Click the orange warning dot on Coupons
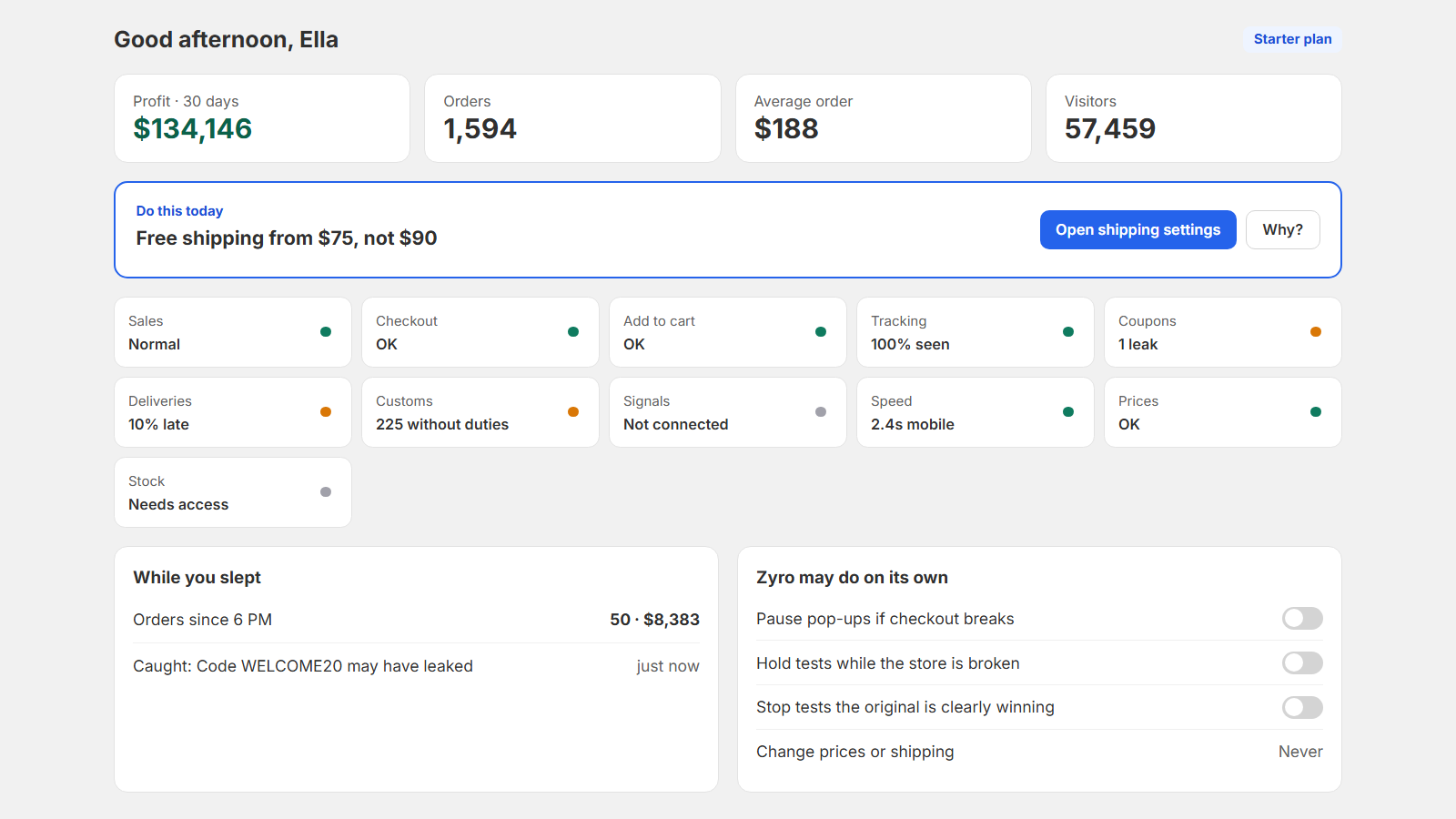This screenshot has height=819, width=1456. point(1316,332)
